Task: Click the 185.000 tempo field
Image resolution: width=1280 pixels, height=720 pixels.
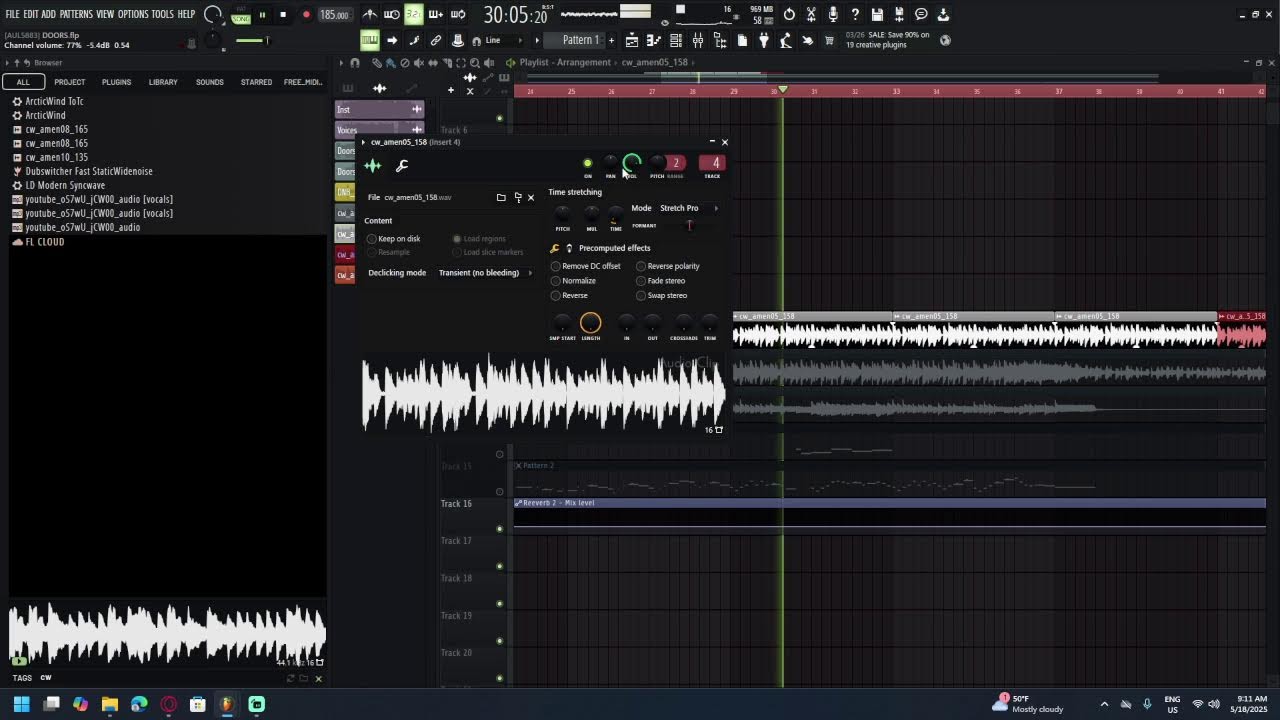Action: coord(334,15)
